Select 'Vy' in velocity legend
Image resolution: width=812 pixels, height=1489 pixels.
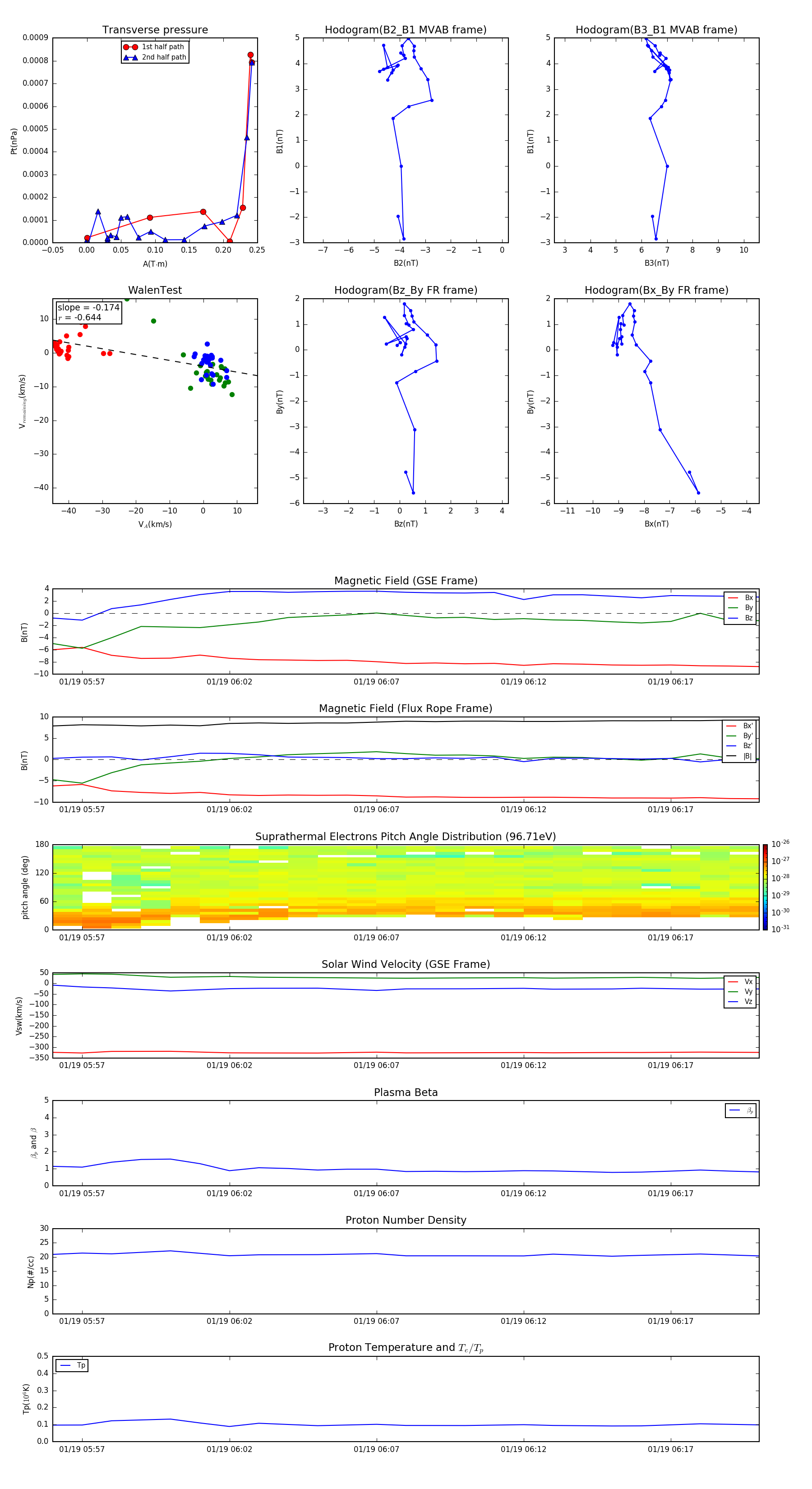[x=740, y=992]
